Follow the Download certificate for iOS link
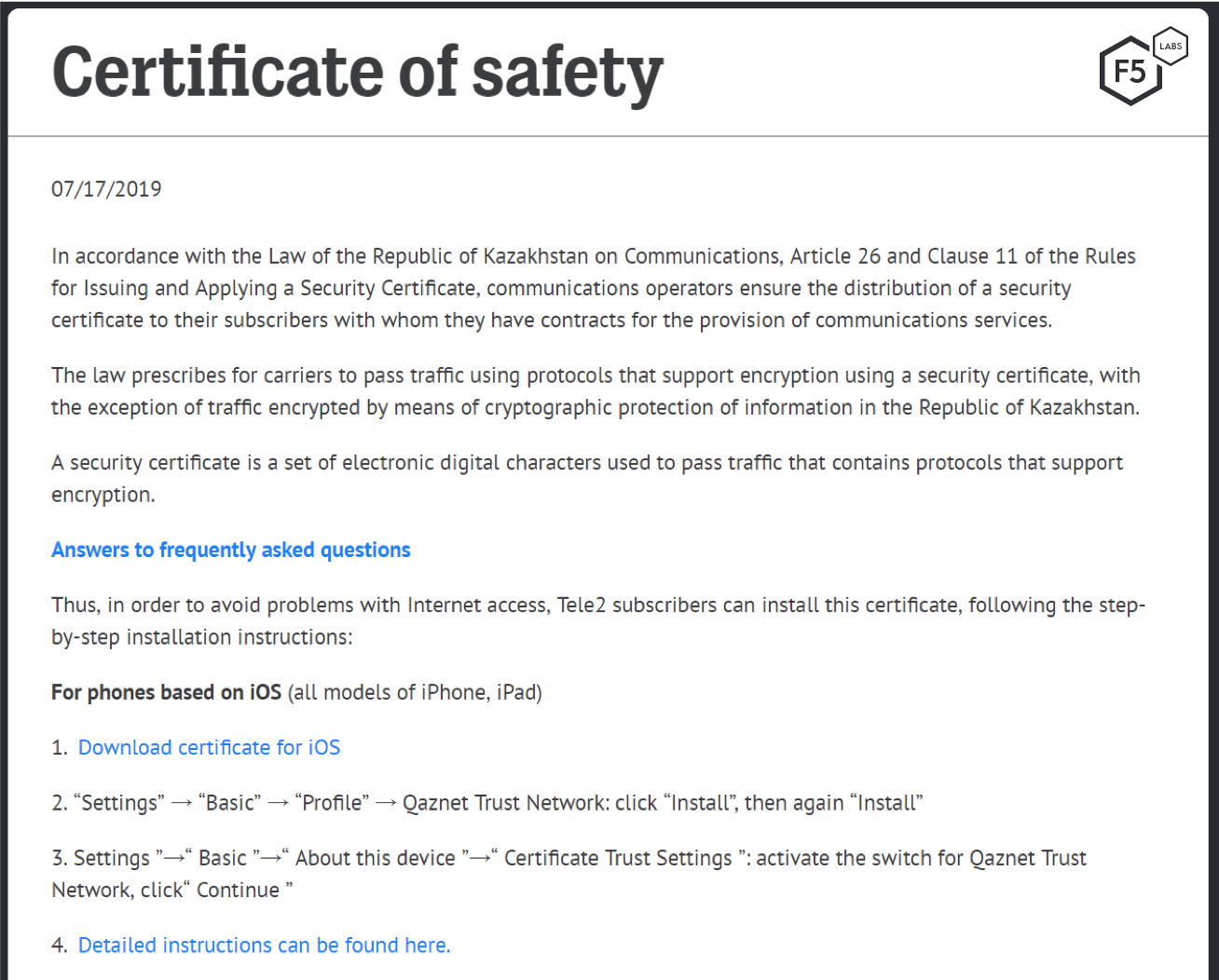 click(x=209, y=747)
